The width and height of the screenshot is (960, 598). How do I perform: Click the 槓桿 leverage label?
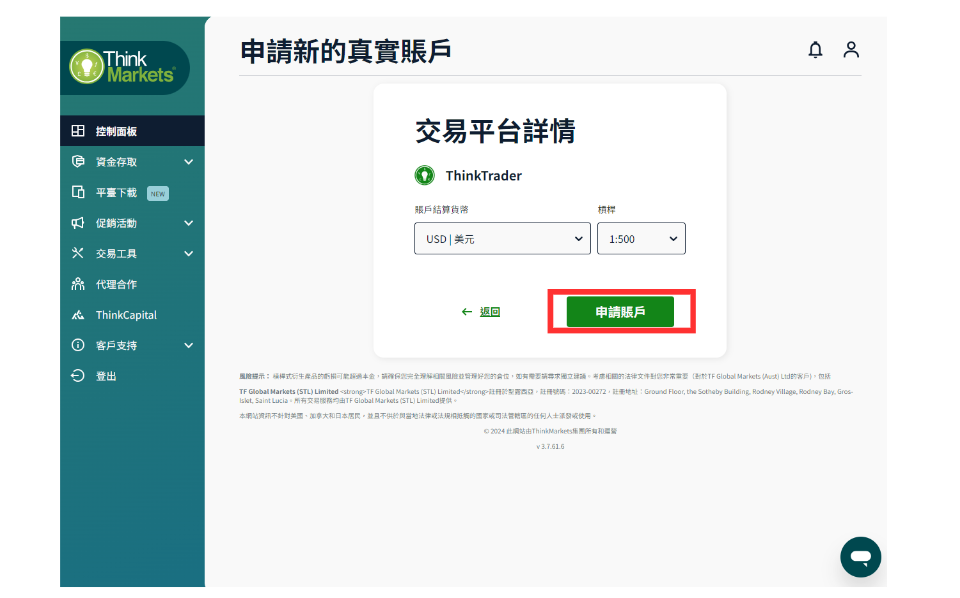pos(607,209)
